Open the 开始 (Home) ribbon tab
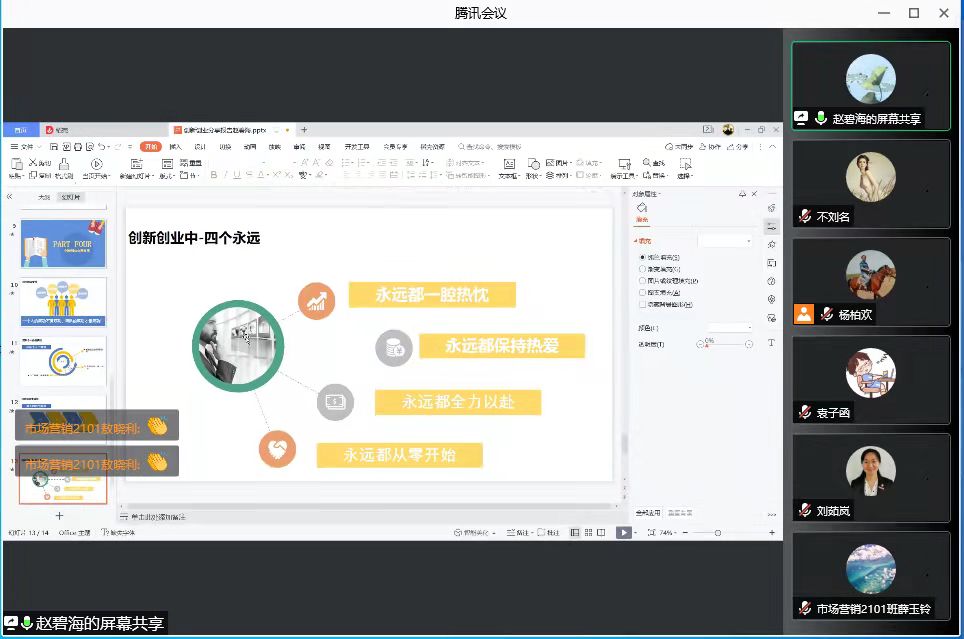964x639 pixels. tap(150, 147)
